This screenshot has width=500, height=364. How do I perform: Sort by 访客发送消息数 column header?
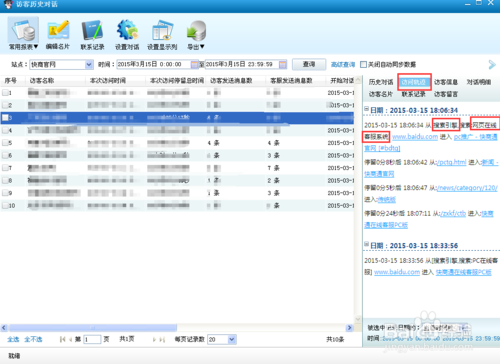click(231, 81)
